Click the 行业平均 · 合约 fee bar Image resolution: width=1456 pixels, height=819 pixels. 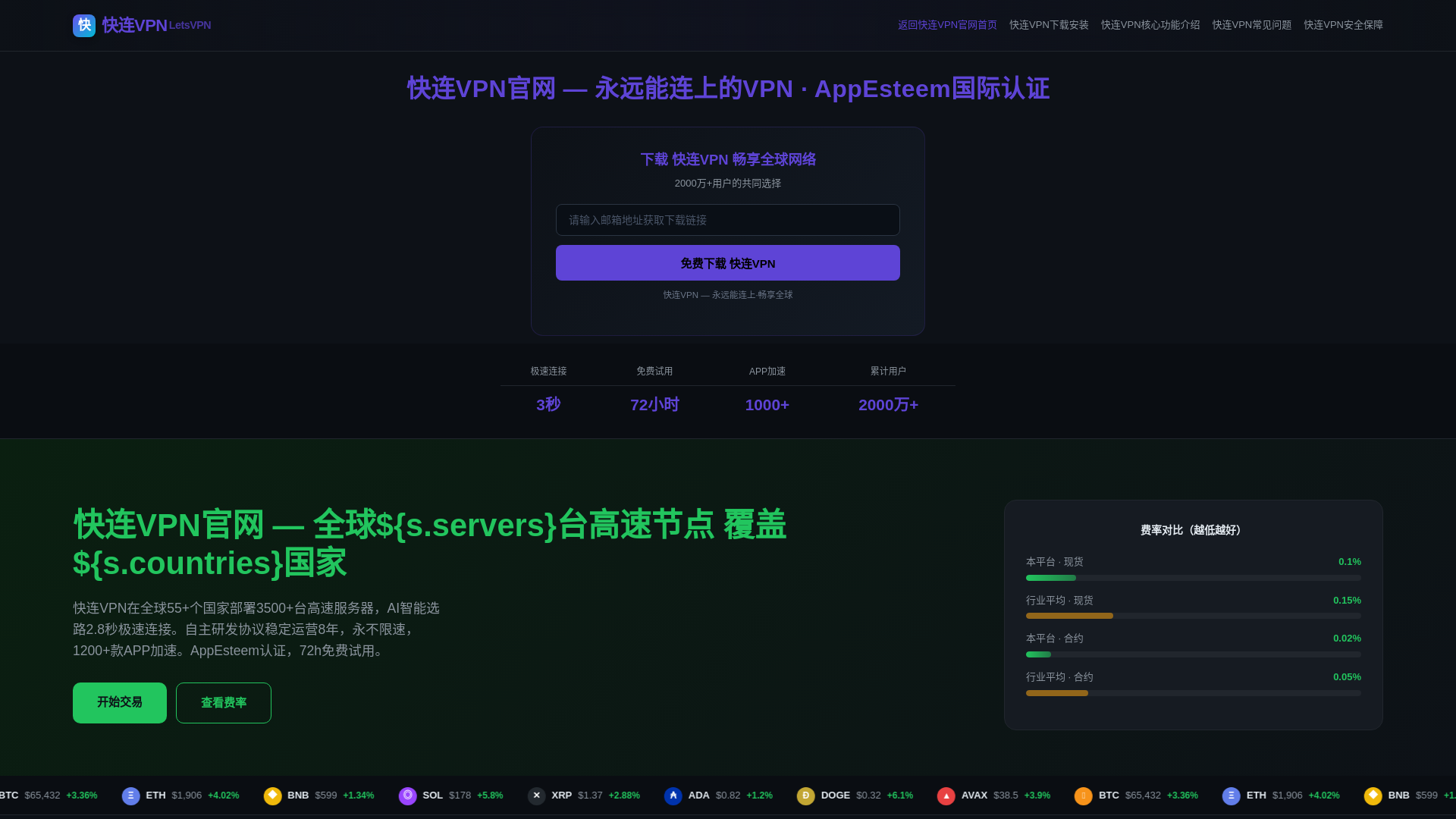1194,693
